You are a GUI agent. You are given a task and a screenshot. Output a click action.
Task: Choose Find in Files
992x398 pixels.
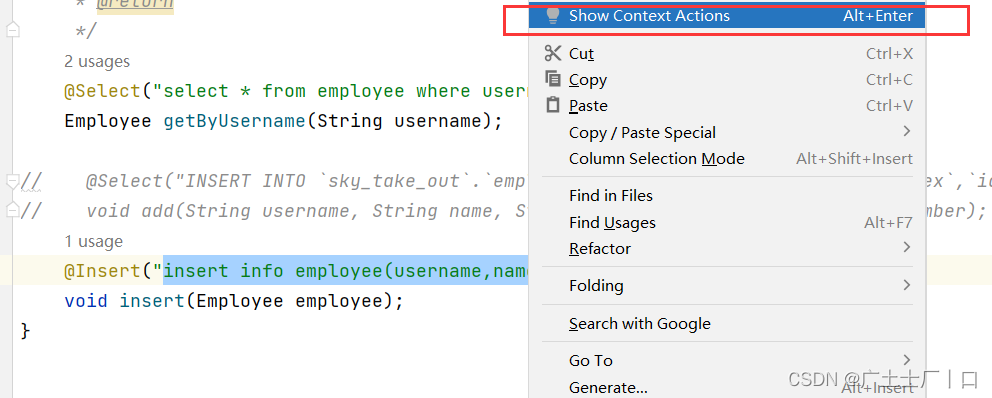click(x=727, y=196)
